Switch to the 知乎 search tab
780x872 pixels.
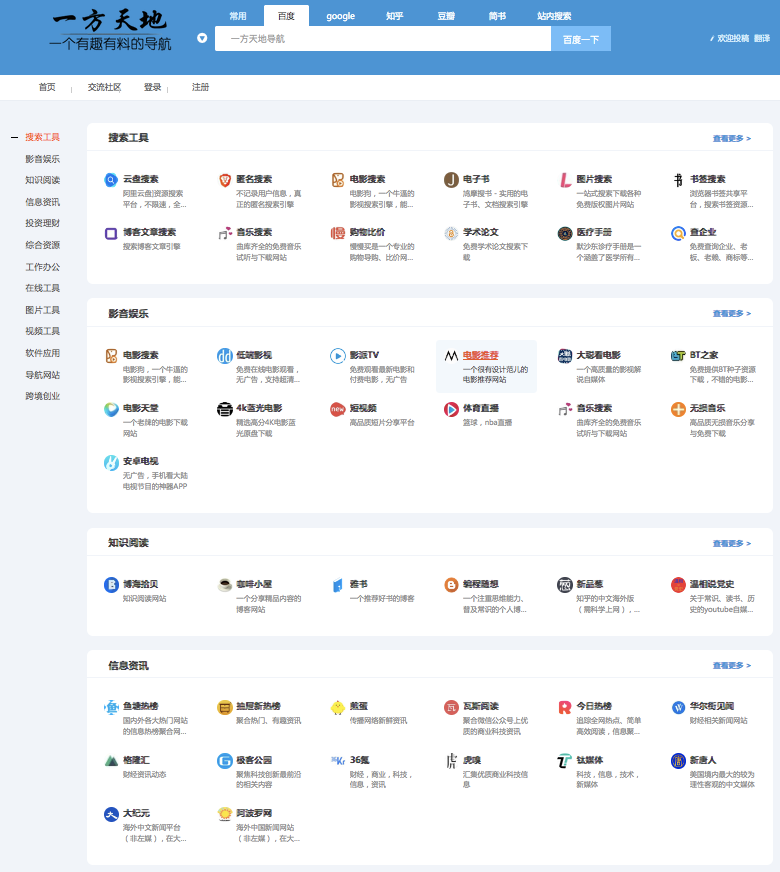pos(395,16)
